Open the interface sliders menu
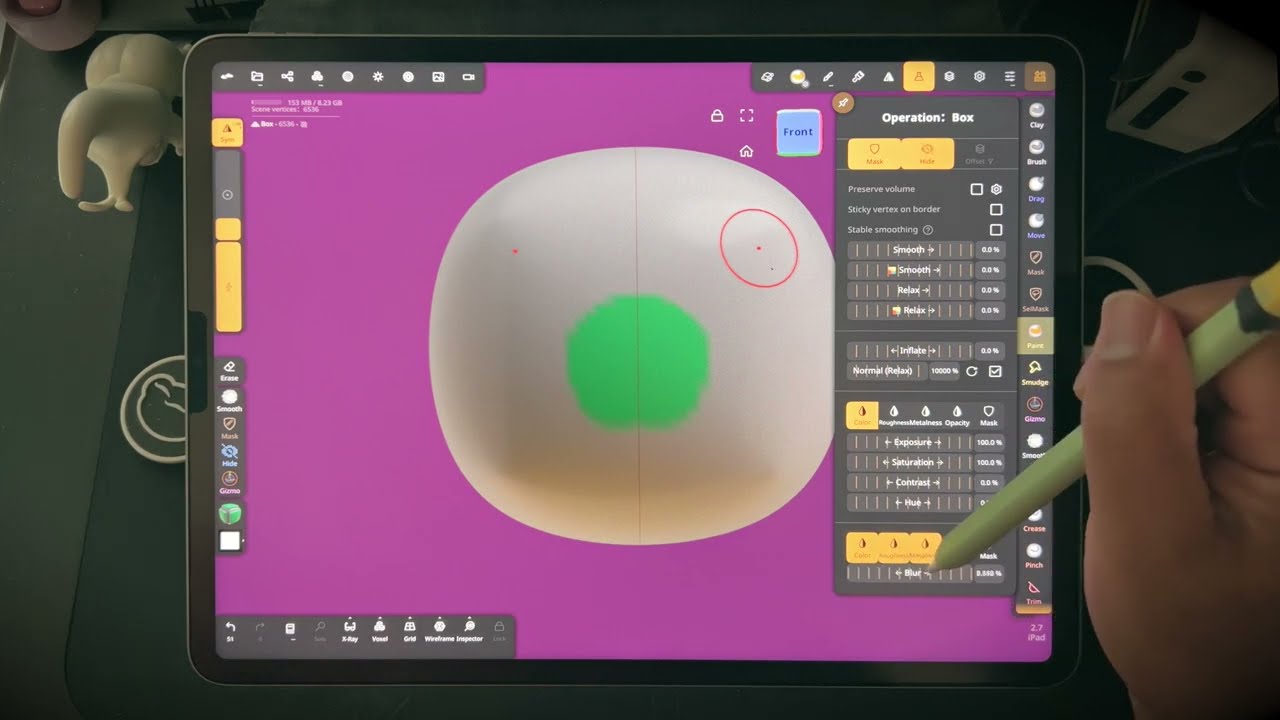This screenshot has height=720, width=1280. (1010, 77)
